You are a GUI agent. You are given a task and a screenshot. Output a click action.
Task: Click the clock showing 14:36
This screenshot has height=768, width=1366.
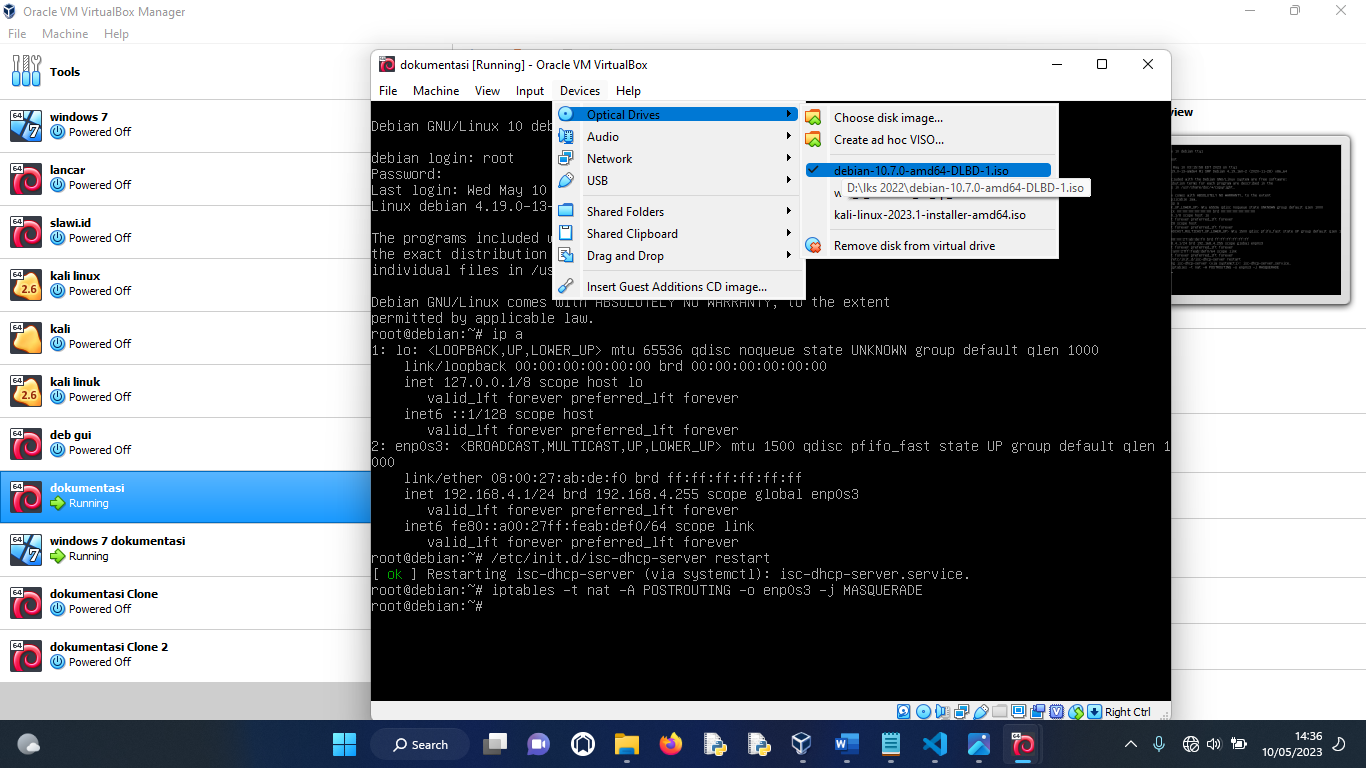tap(1308, 736)
